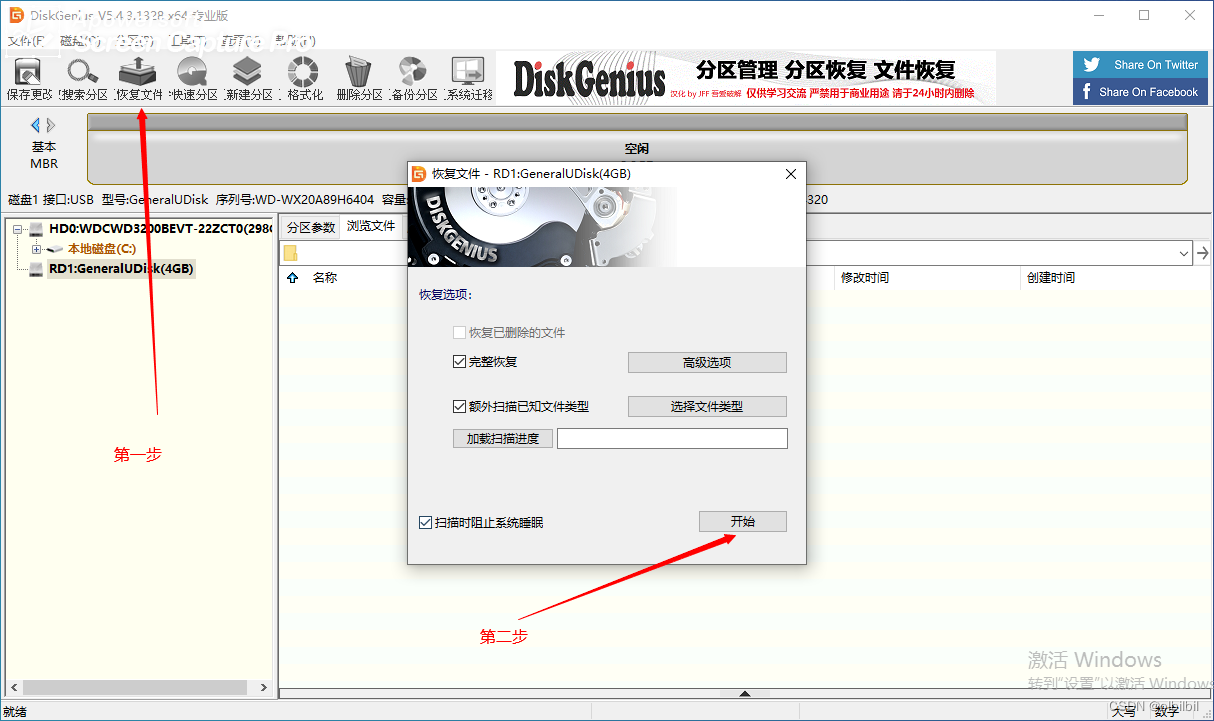Select HD0:WDCWD3200BEVT disk in the tree
1214x721 pixels.
point(160,229)
